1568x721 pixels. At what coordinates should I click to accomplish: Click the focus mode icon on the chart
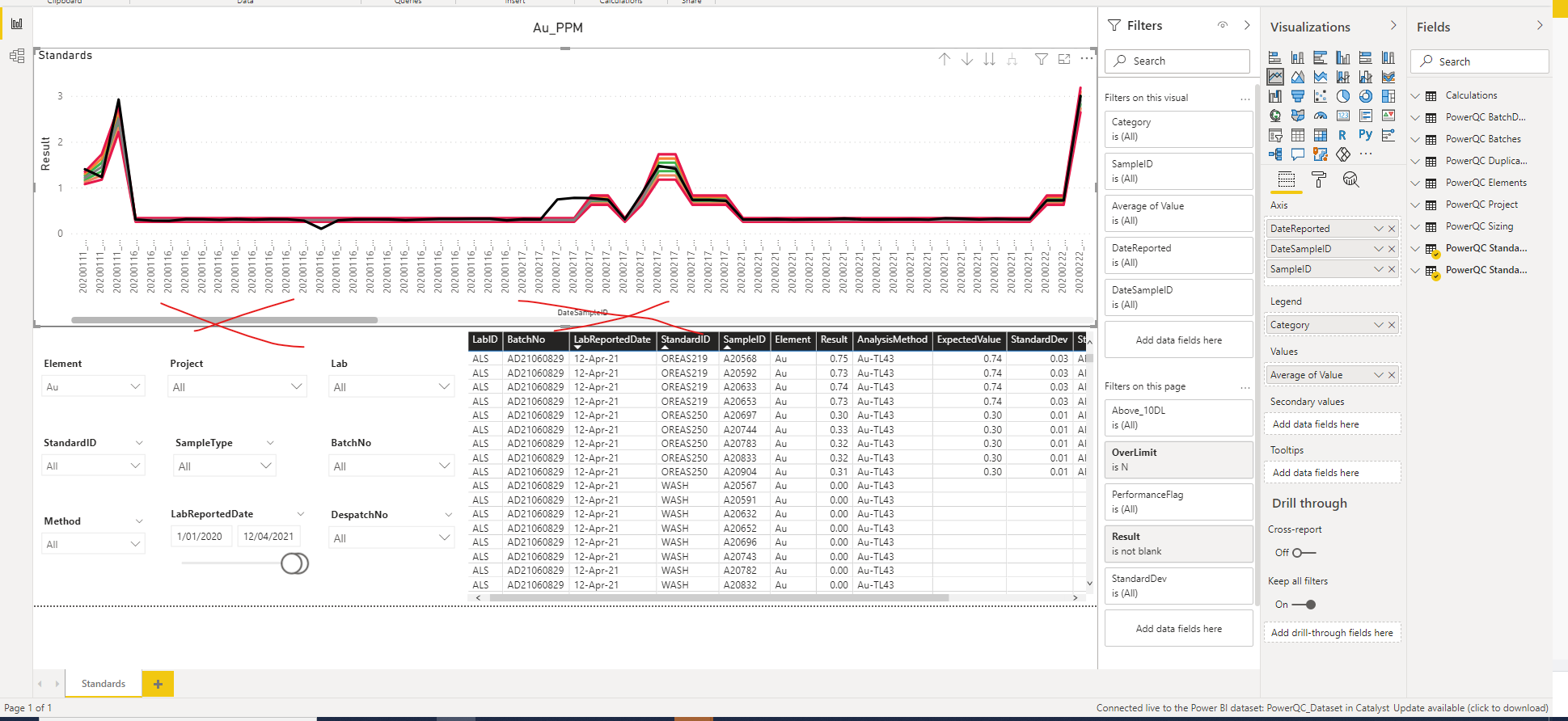coord(1064,59)
